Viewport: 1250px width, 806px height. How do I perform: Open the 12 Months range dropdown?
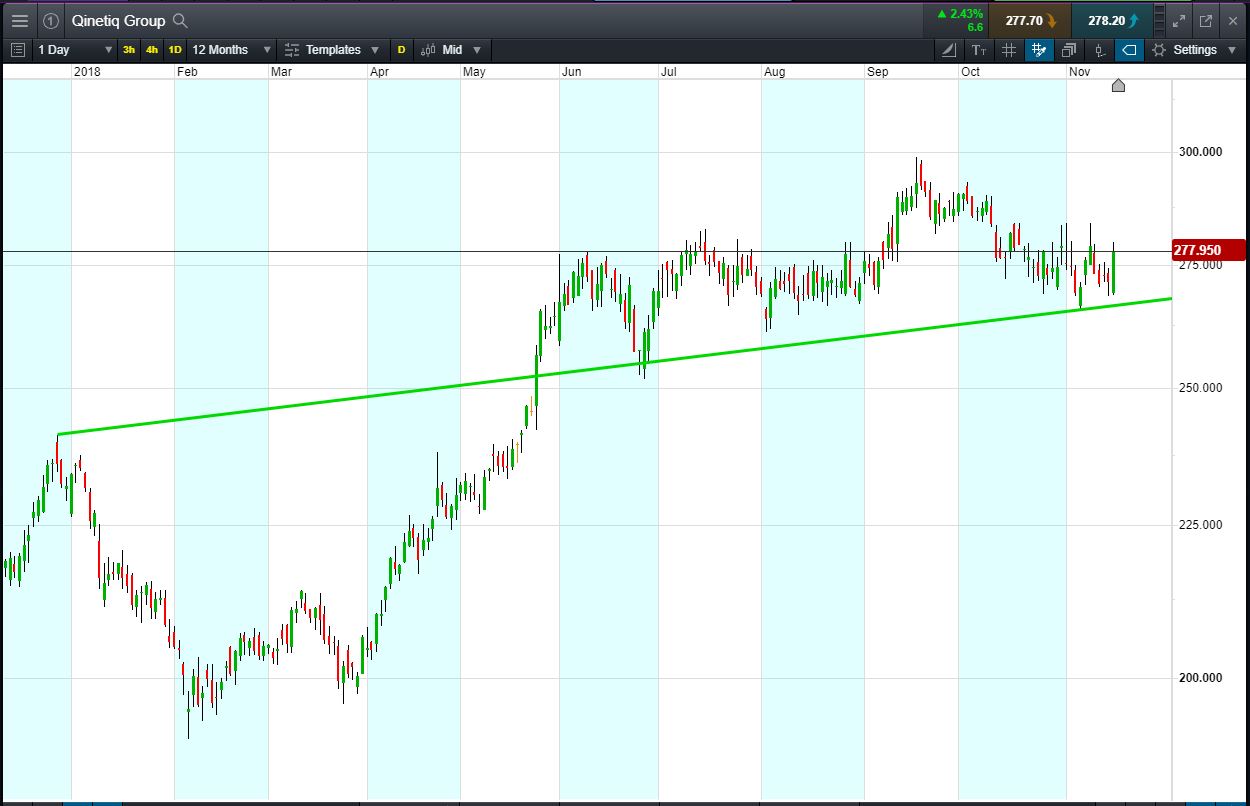pos(231,49)
